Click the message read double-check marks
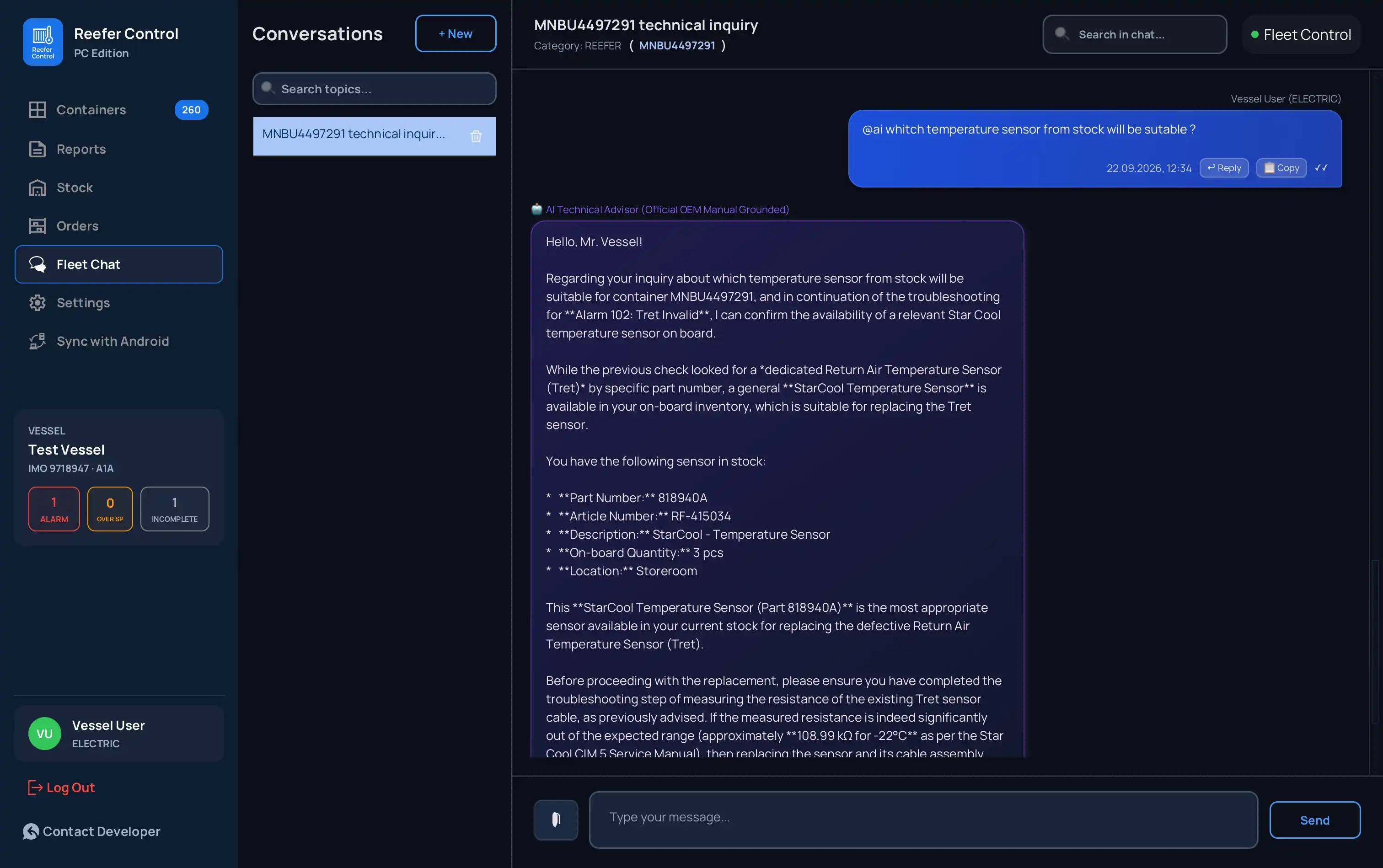This screenshot has height=868, width=1383. tap(1321, 168)
